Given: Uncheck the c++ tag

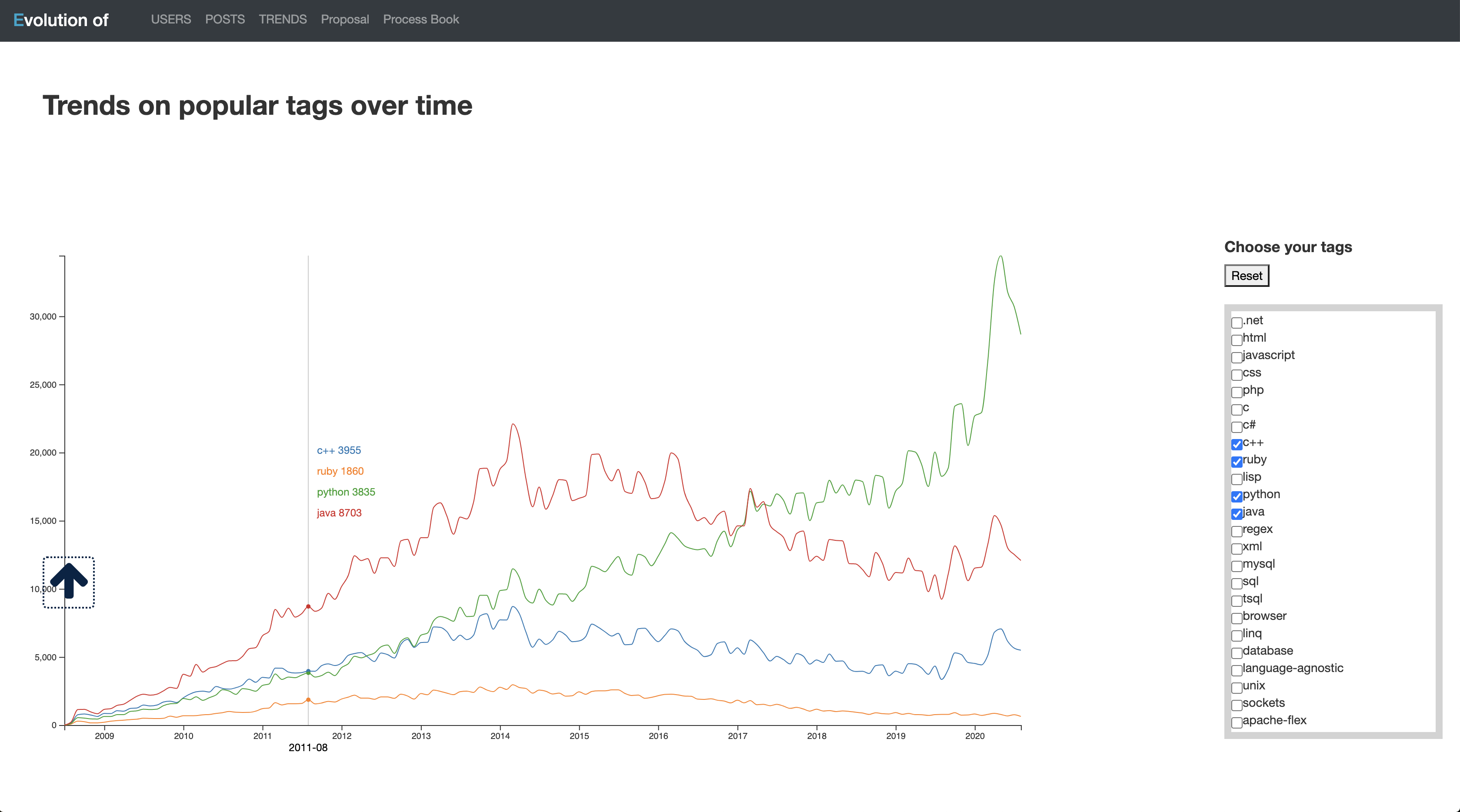Looking at the screenshot, I should pos(1237,444).
